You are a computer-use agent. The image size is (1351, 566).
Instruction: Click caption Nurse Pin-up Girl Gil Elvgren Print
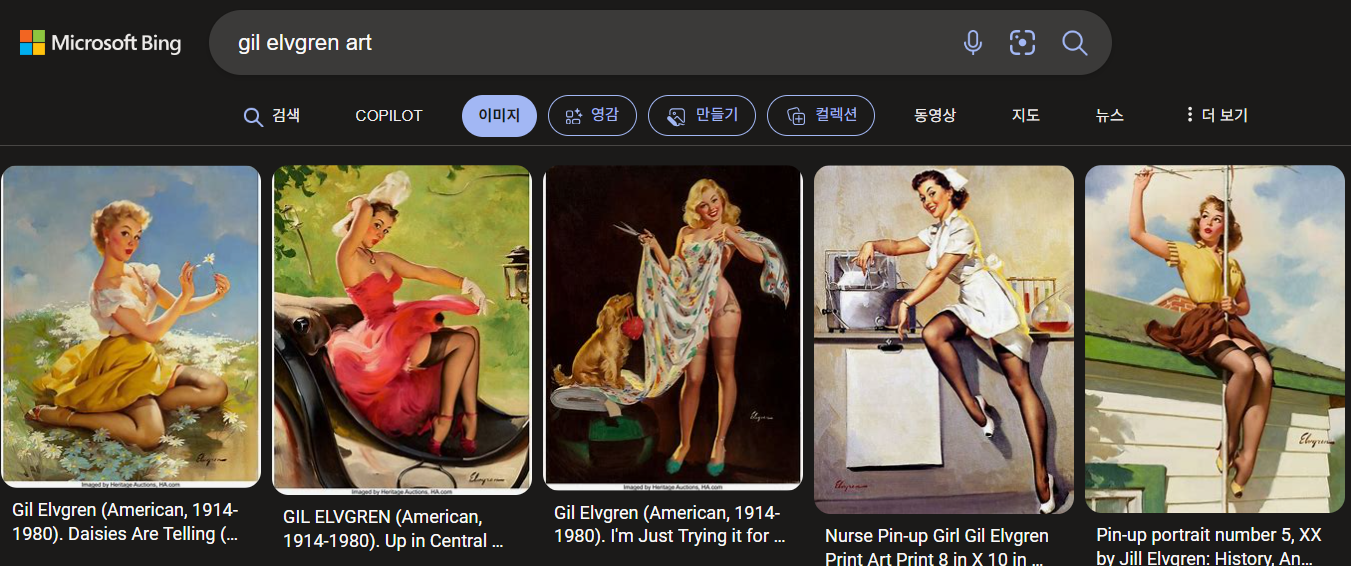coord(937,547)
